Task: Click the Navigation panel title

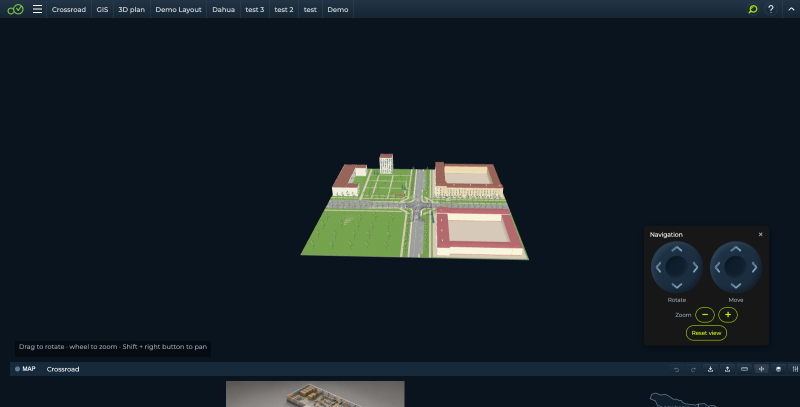Action: pyautogui.click(x=666, y=235)
